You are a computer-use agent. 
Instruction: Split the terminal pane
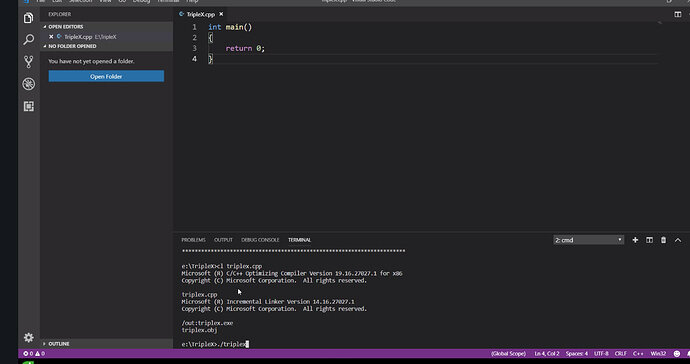tap(649, 240)
